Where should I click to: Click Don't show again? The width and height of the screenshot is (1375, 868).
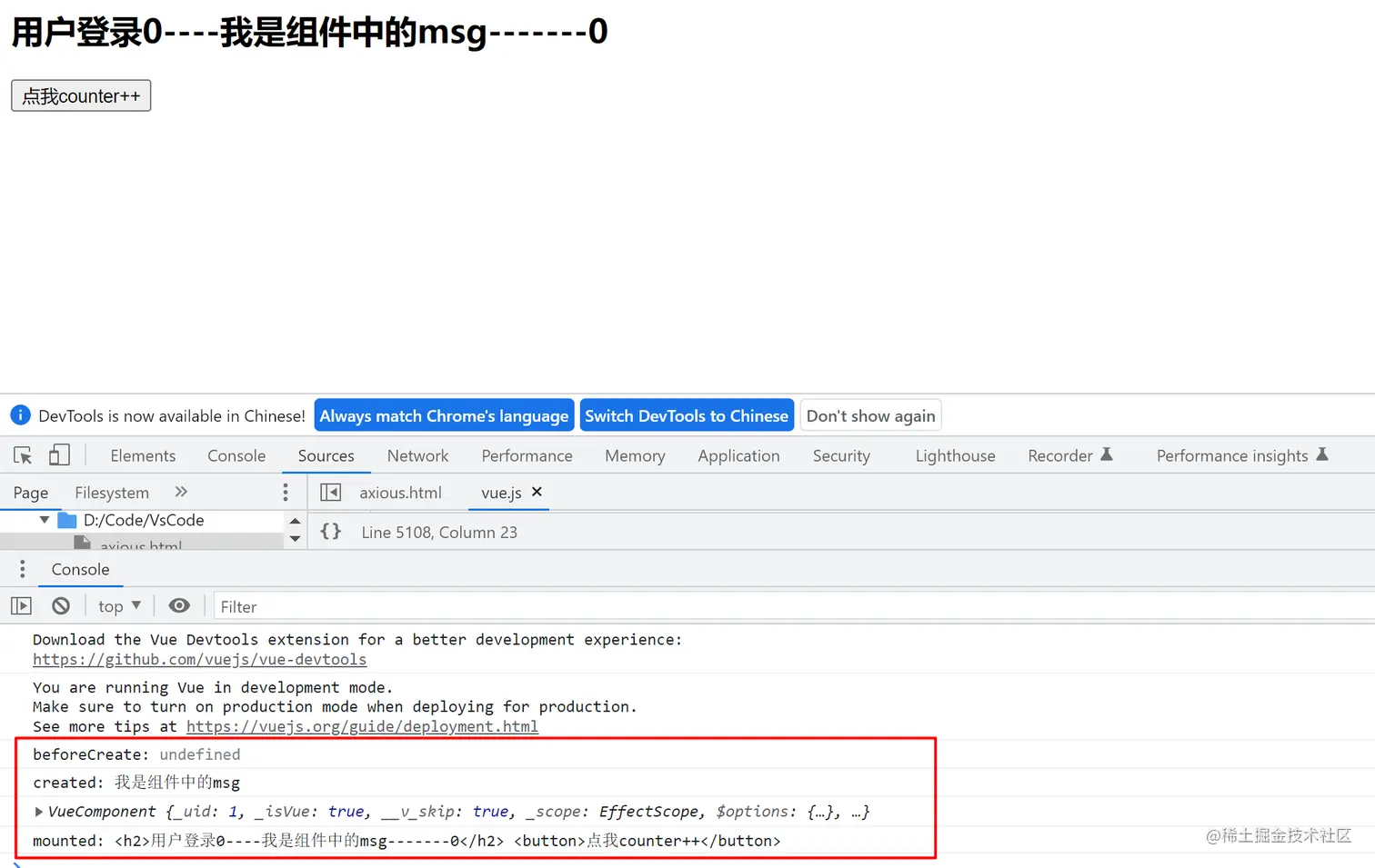pyautogui.click(x=870, y=415)
